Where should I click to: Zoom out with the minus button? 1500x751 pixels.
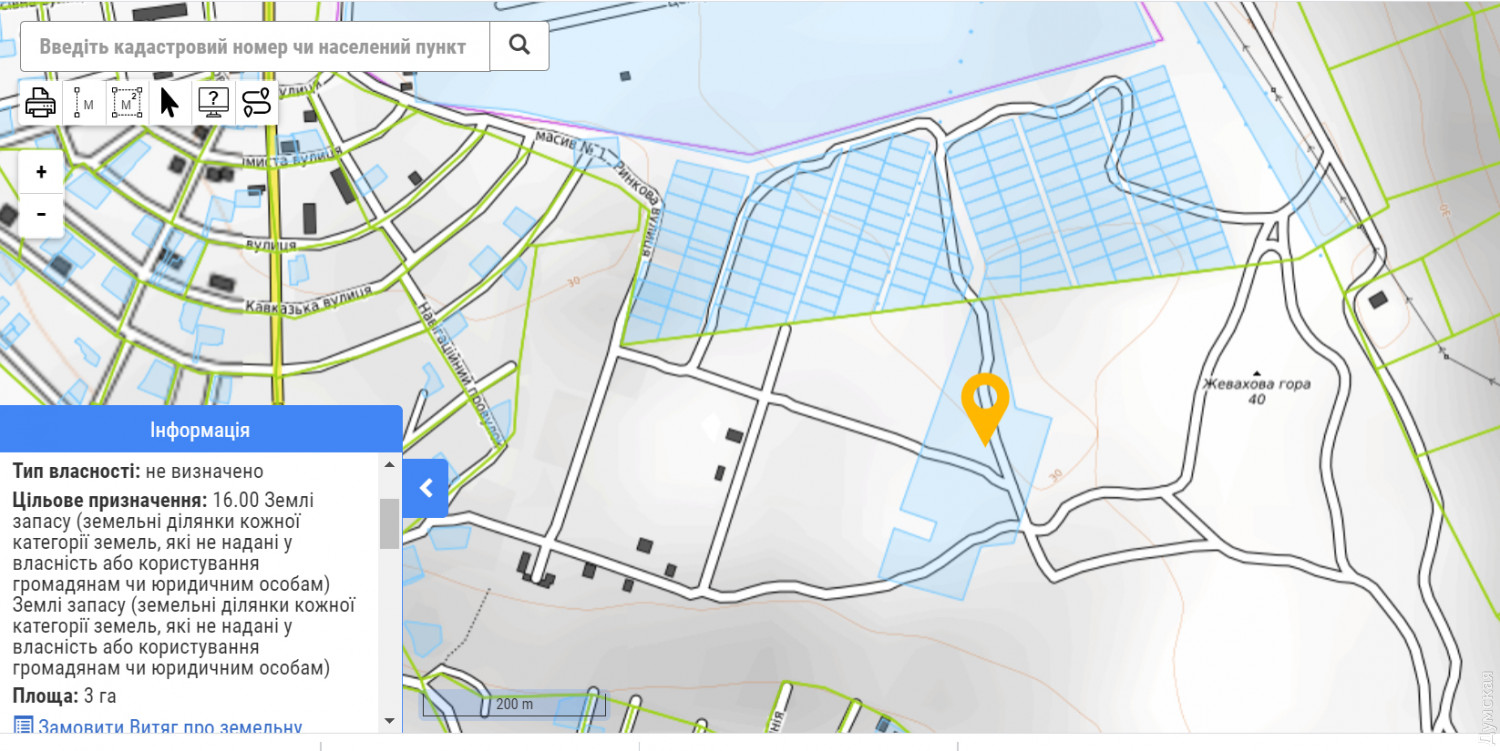[x=41, y=214]
